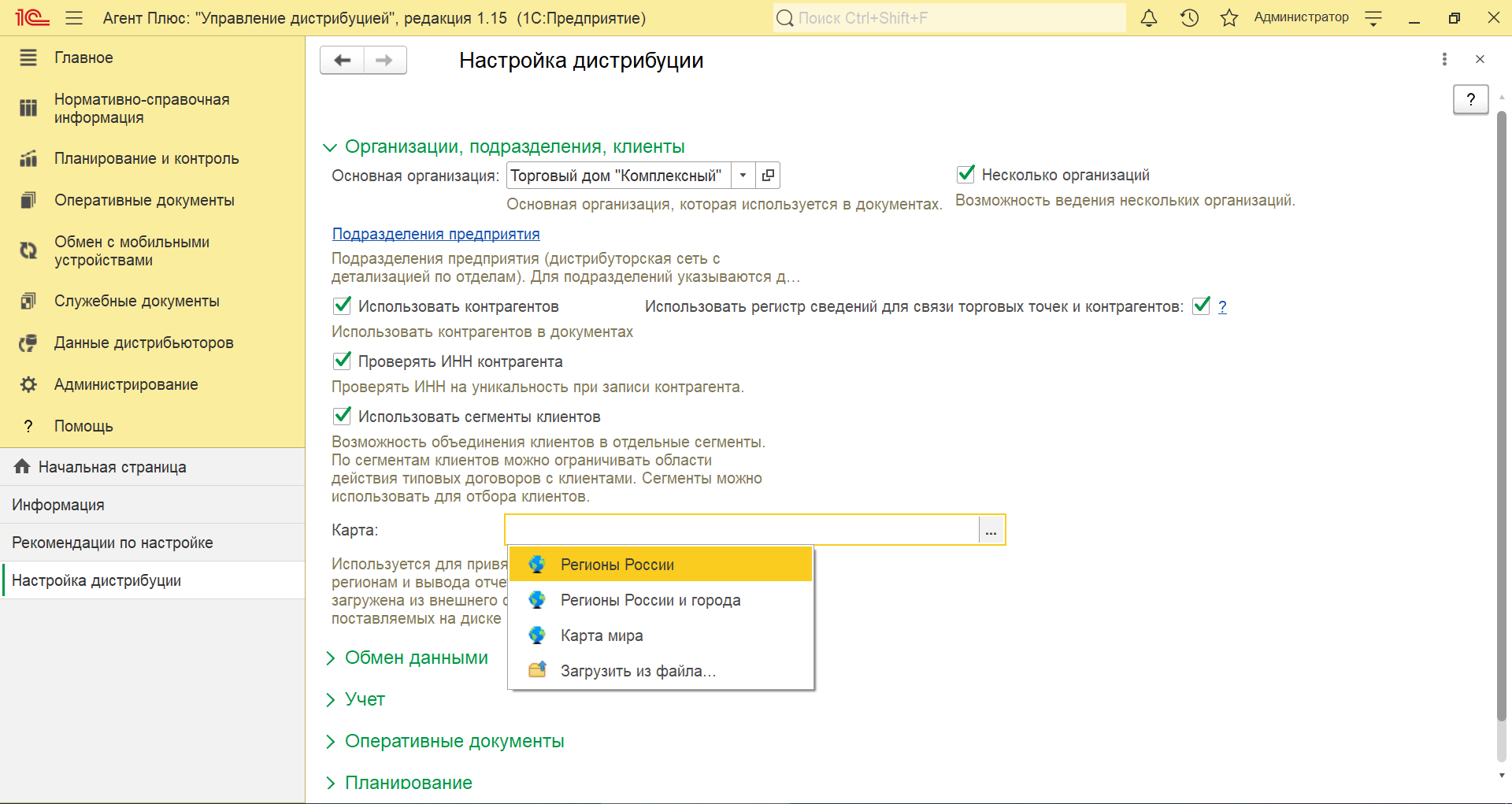Switch to Настройка дистрибуции tab
The width and height of the screenshot is (1512, 804).
pyautogui.click(x=153, y=580)
